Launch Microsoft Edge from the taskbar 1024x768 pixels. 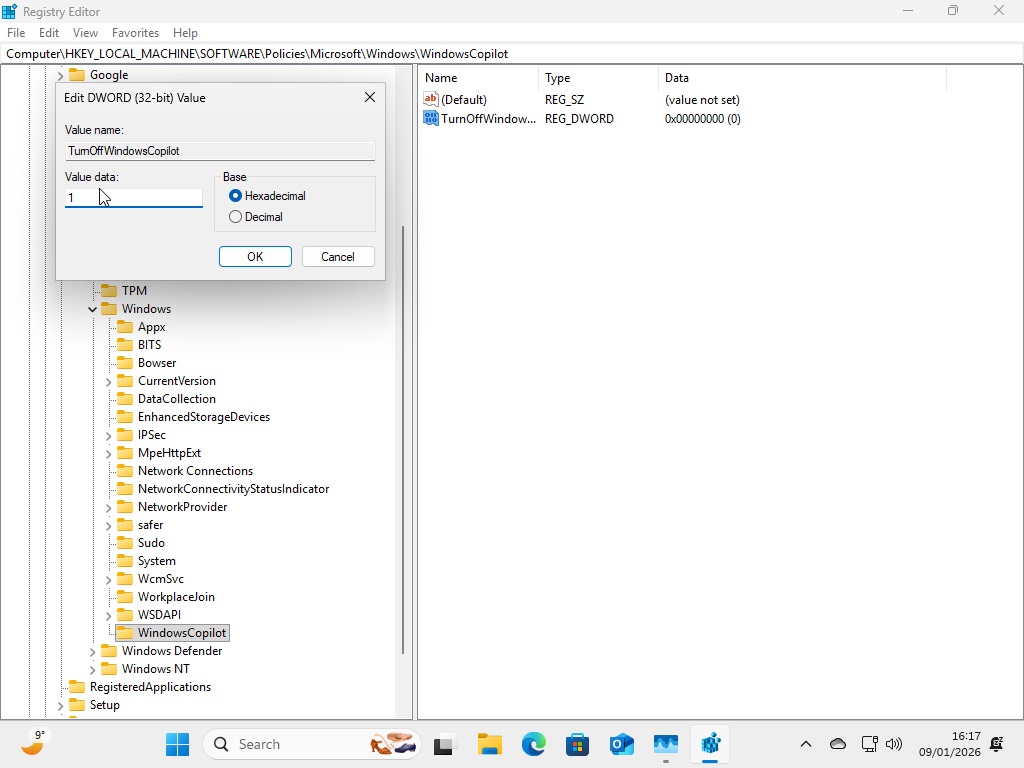533,744
